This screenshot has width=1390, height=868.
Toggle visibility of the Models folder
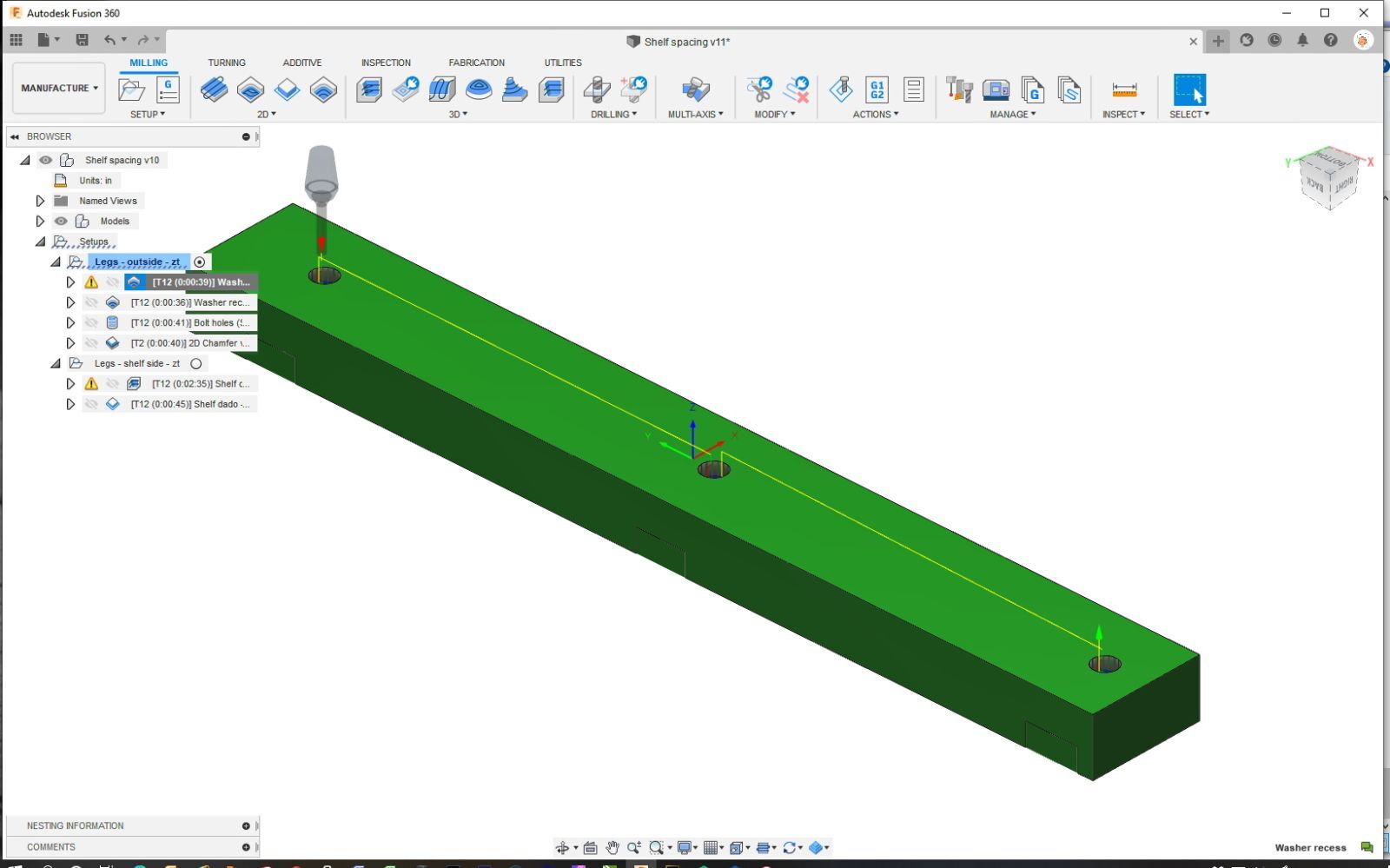point(61,221)
